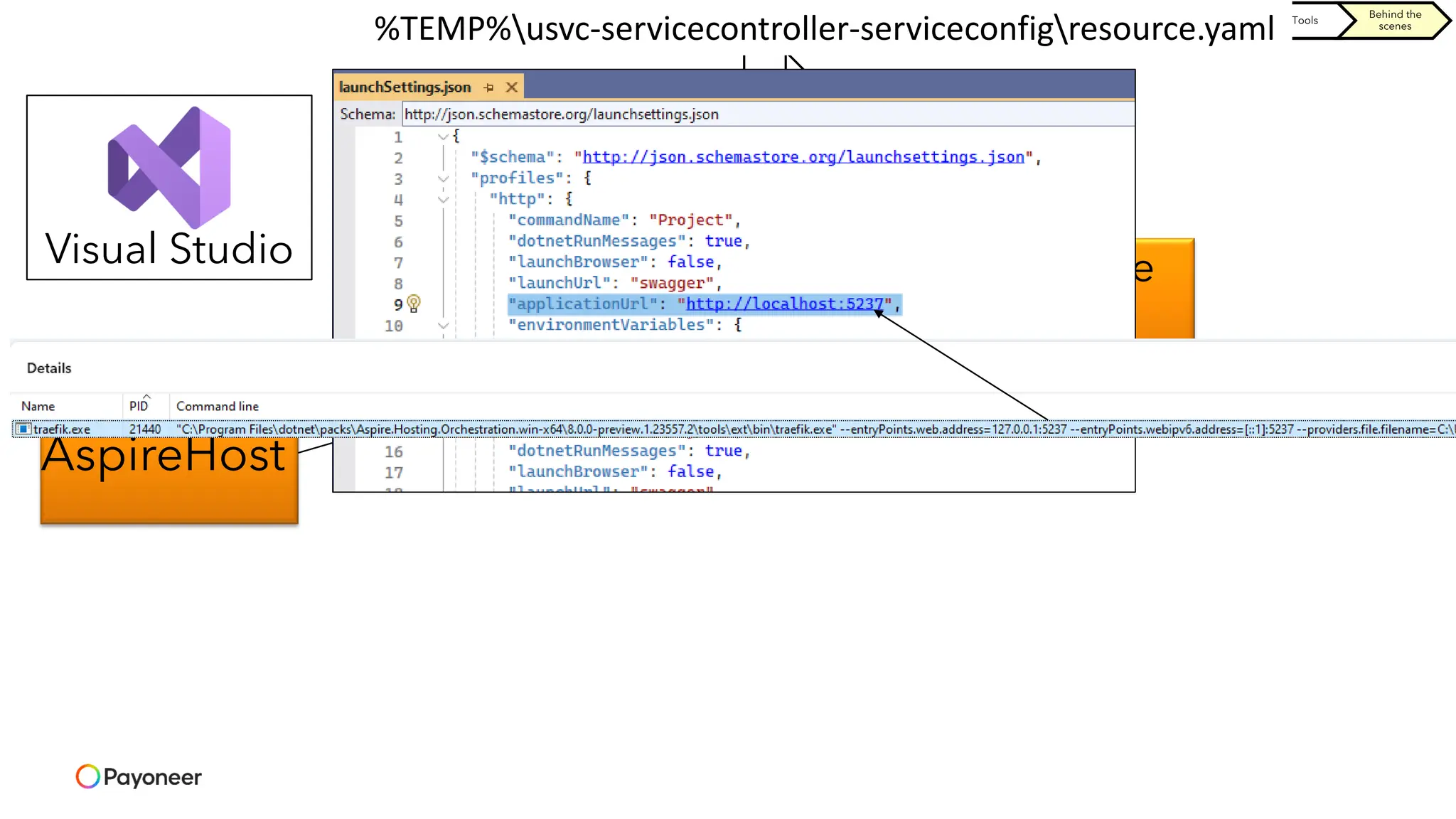The image size is (1456, 819).
Task: Sort by the Command line column header
Action: [218, 406]
